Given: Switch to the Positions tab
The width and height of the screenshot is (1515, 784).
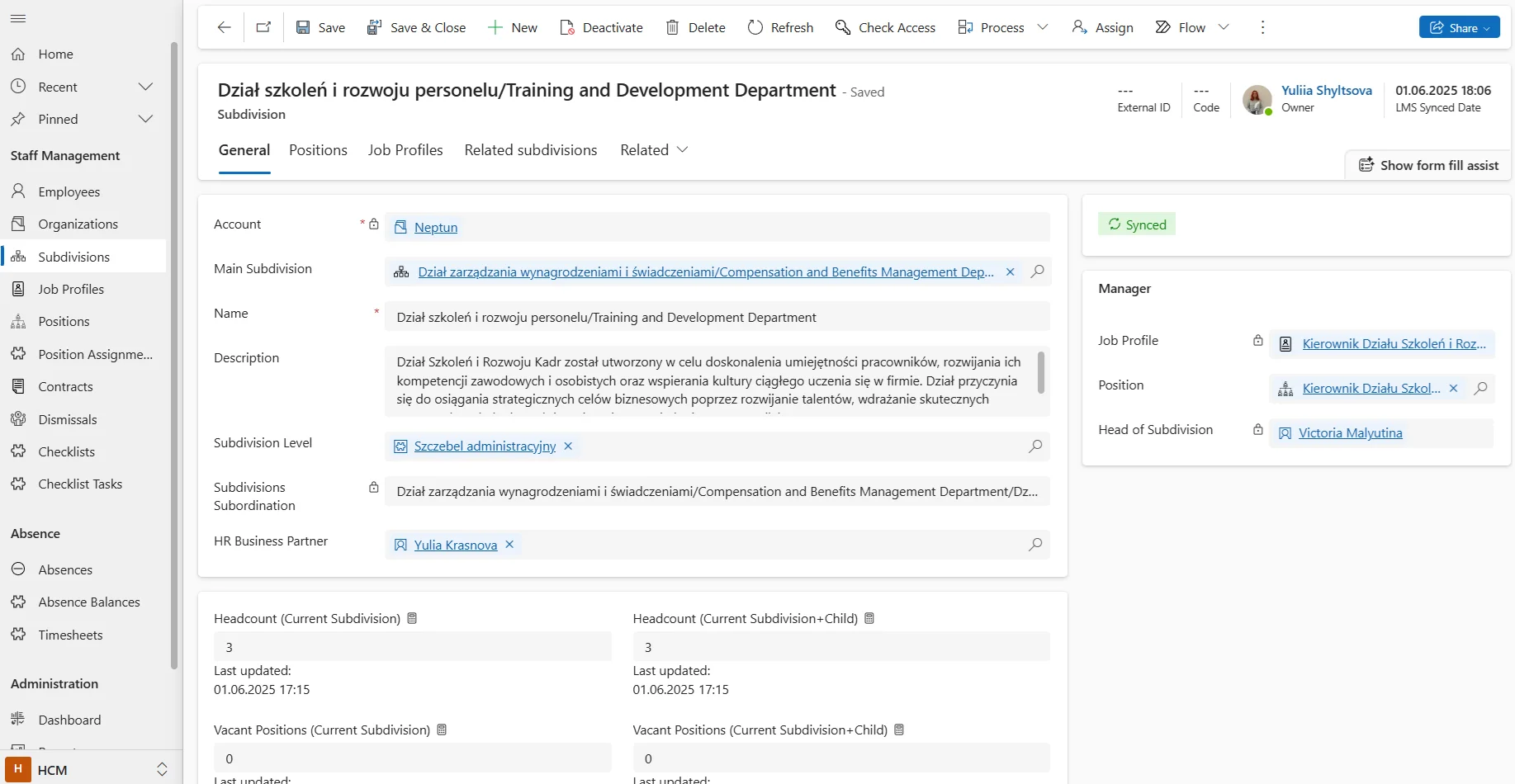Looking at the screenshot, I should click(x=318, y=150).
